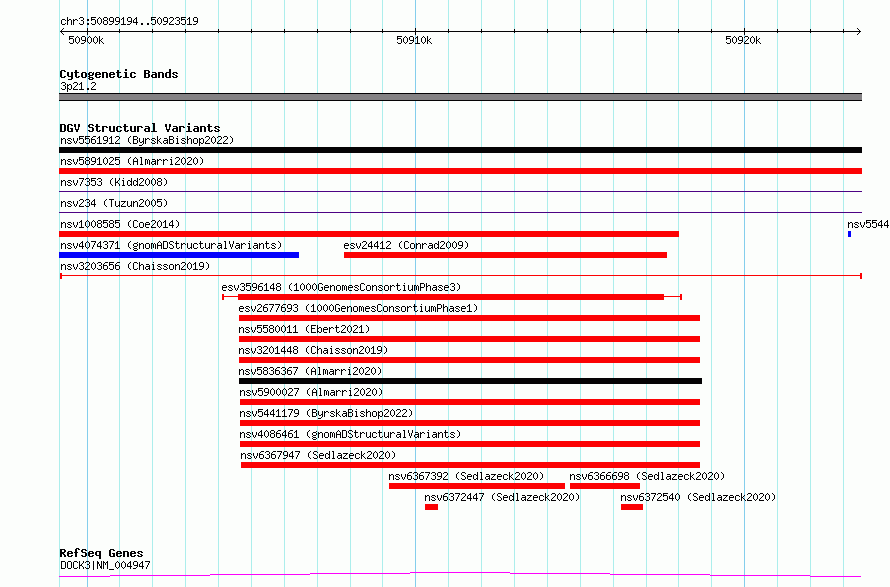Click the small red bar of nsv6372447

point(431,507)
